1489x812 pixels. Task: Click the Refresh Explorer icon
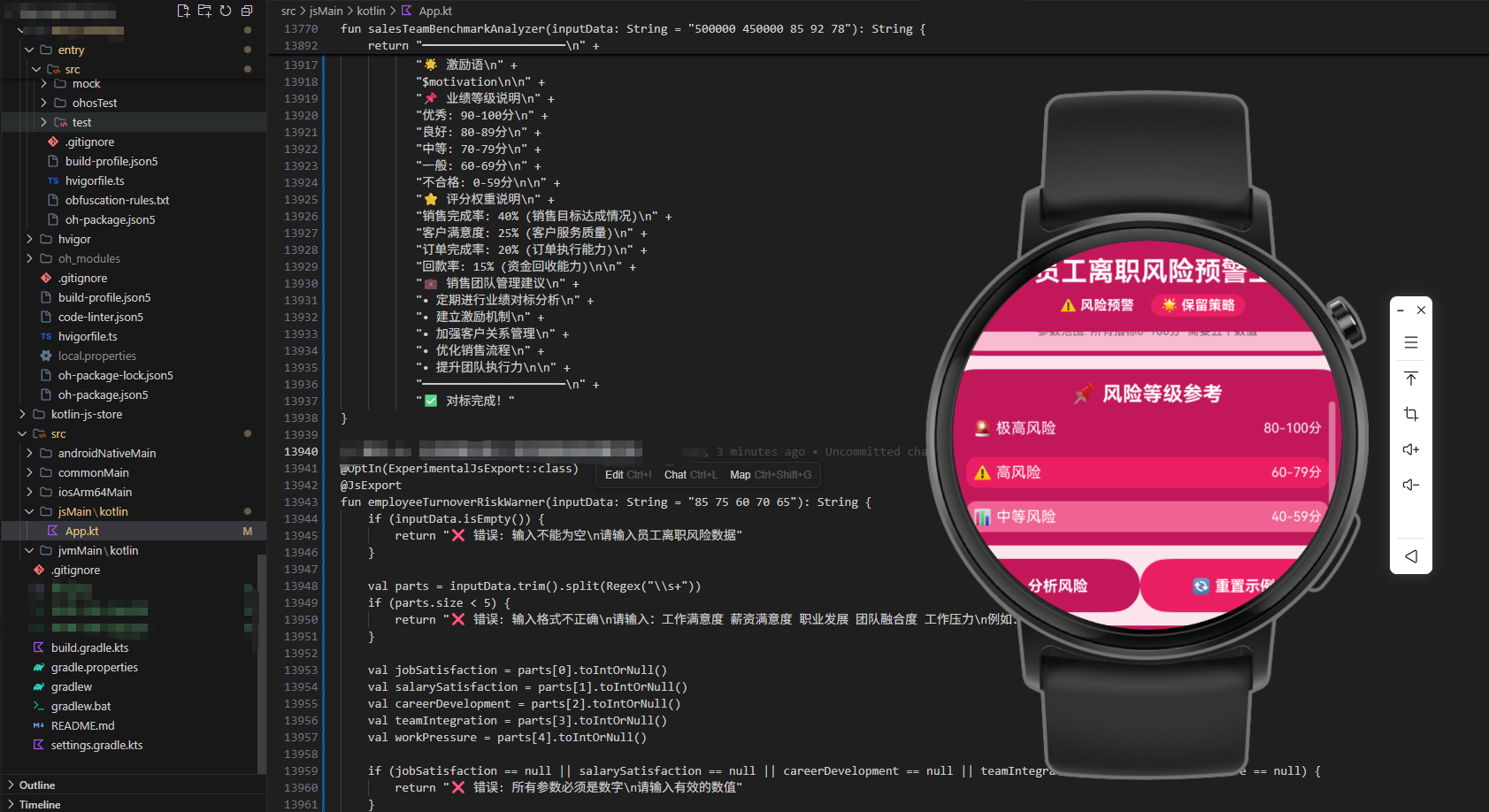[226, 10]
